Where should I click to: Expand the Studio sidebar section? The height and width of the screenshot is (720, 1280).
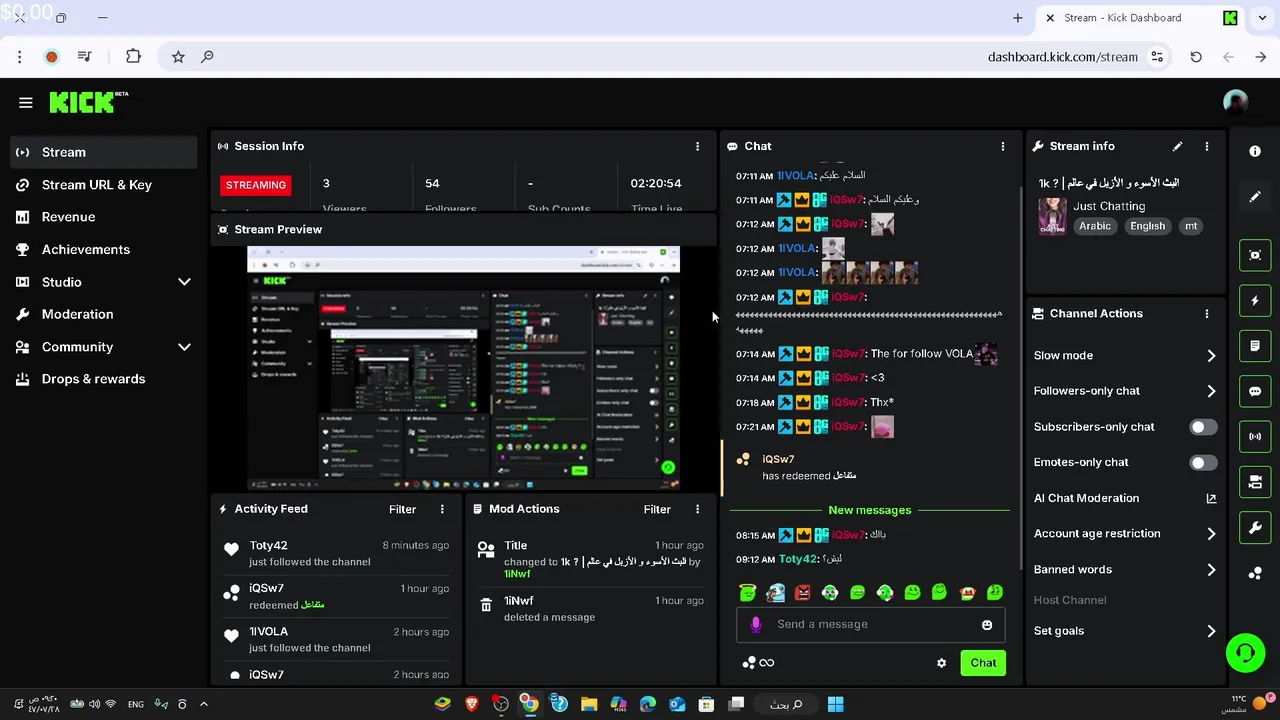click(x=184, y=282)
